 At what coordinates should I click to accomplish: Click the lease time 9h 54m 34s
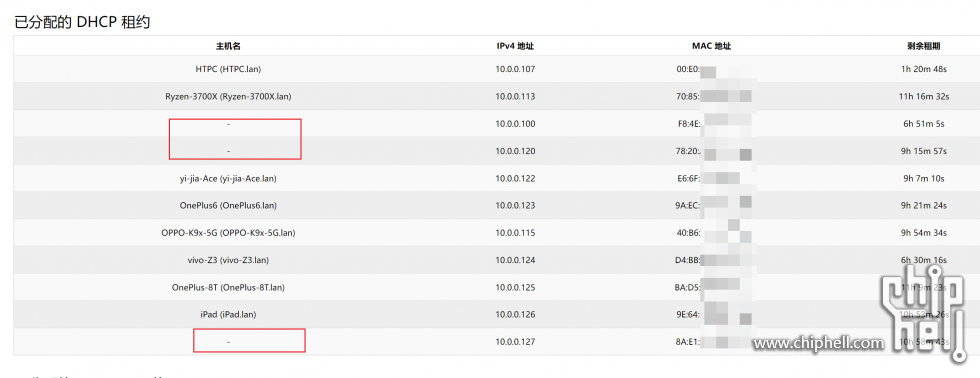[924, 233]
